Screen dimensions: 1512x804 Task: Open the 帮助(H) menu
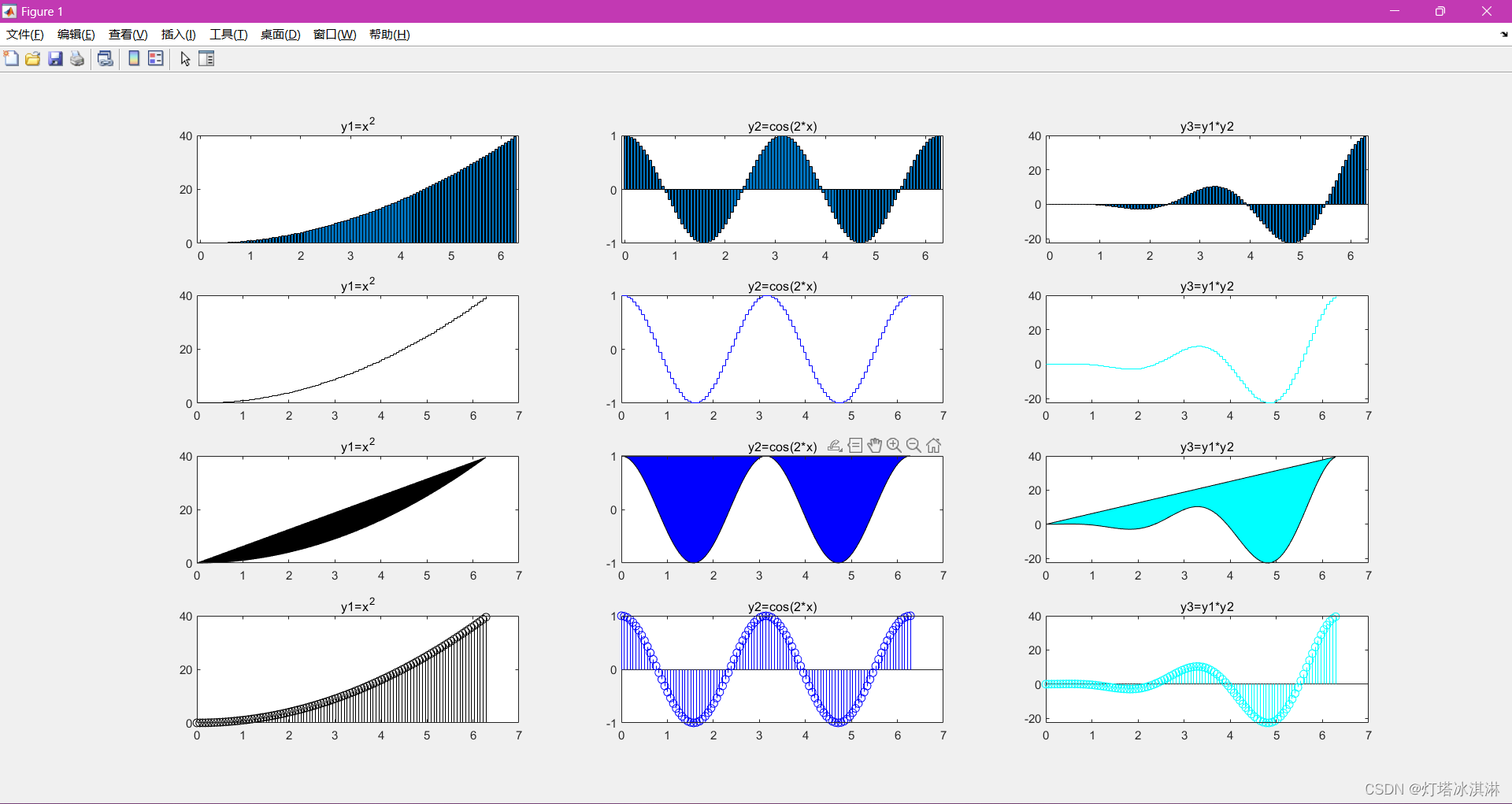point(390,35)
